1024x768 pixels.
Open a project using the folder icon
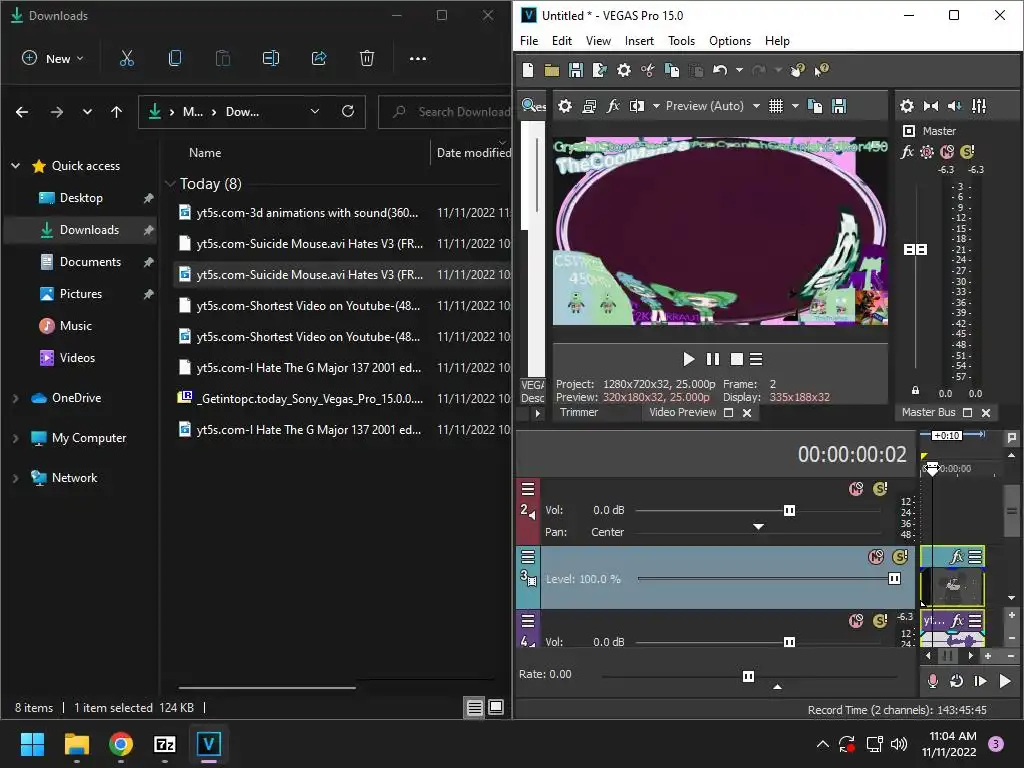coord(552,70)
